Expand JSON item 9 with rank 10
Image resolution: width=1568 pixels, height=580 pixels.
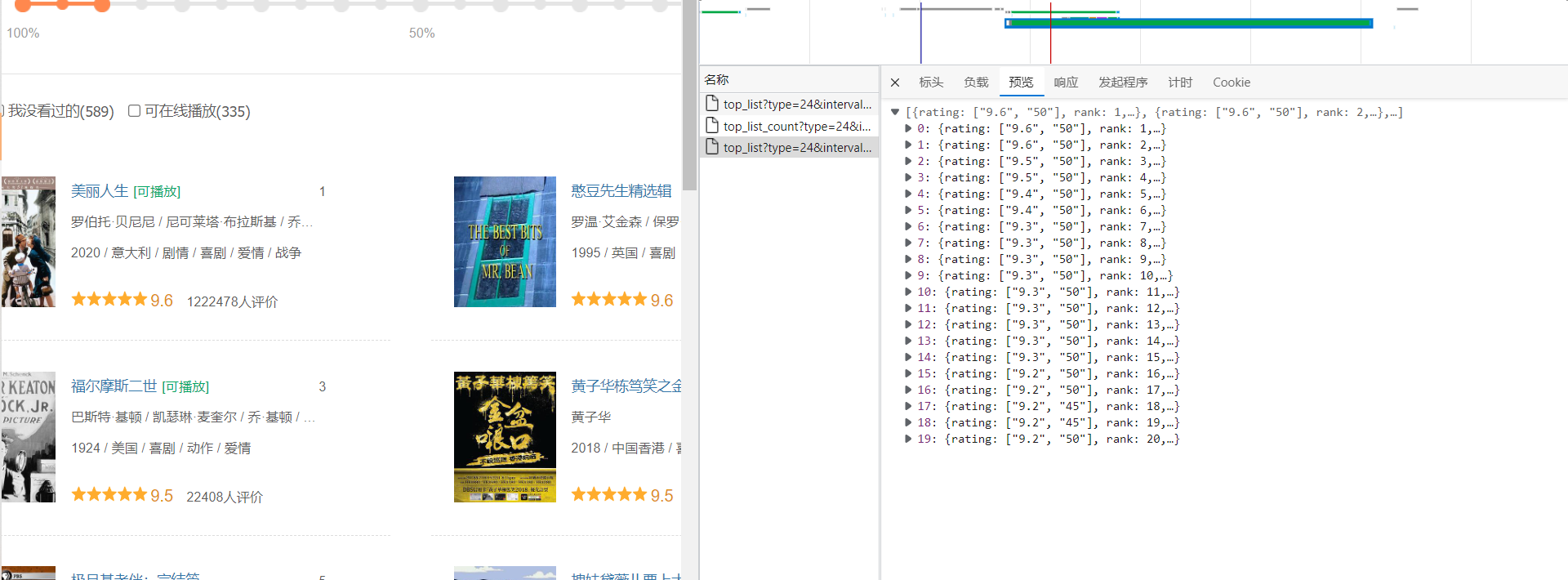point(907,275)
